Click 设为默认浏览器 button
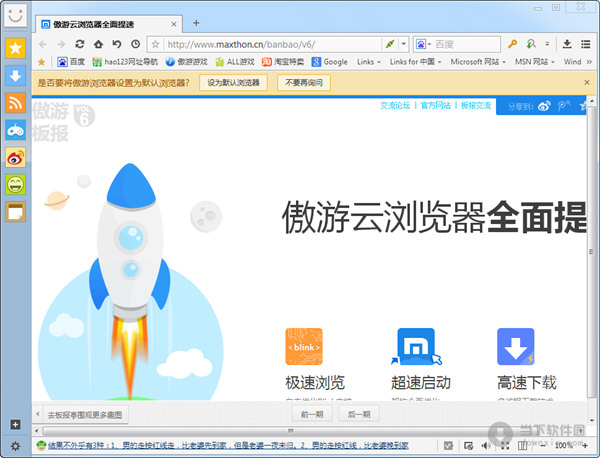This screenshot has width=600, height=458. click(233, 83)
